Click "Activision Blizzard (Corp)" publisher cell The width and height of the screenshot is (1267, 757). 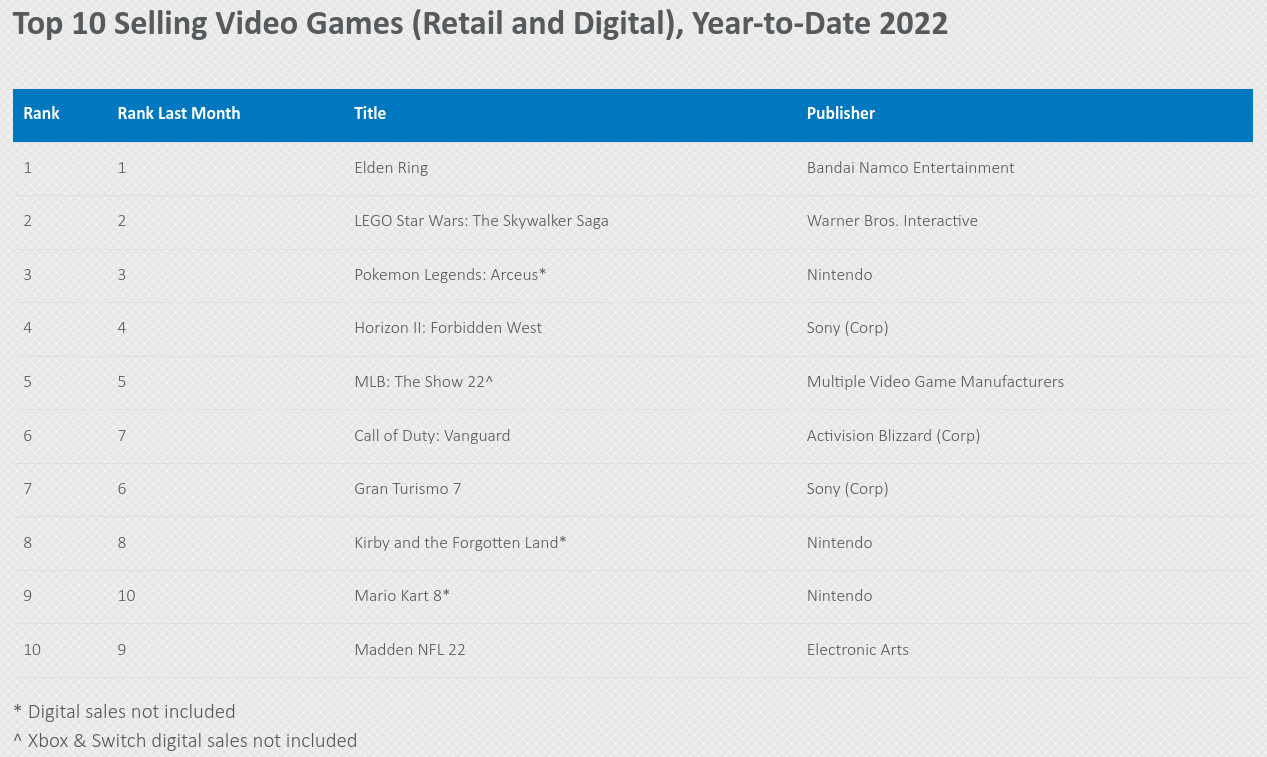click(893, 436)
